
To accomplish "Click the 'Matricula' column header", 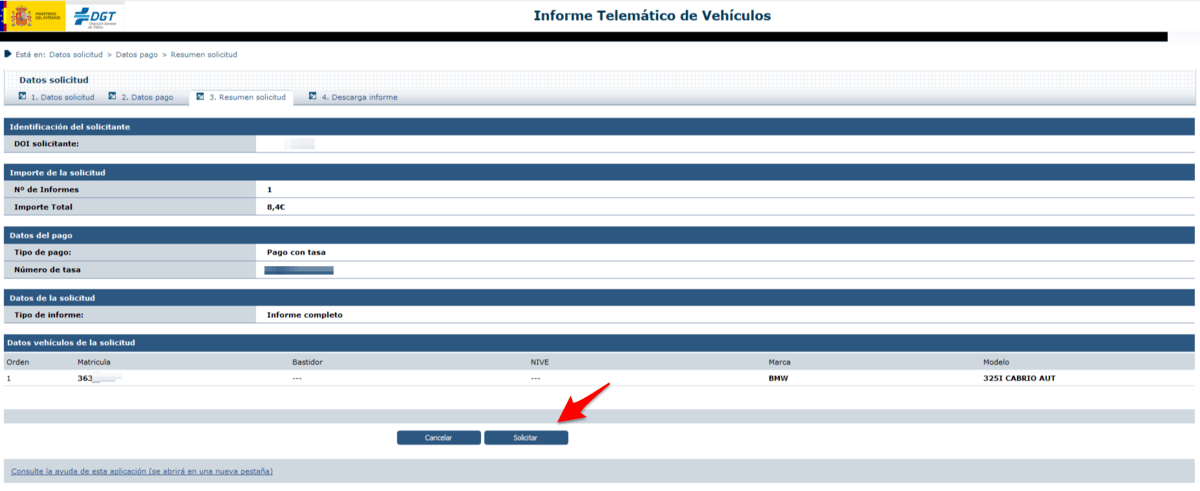I will click(94, 361).
